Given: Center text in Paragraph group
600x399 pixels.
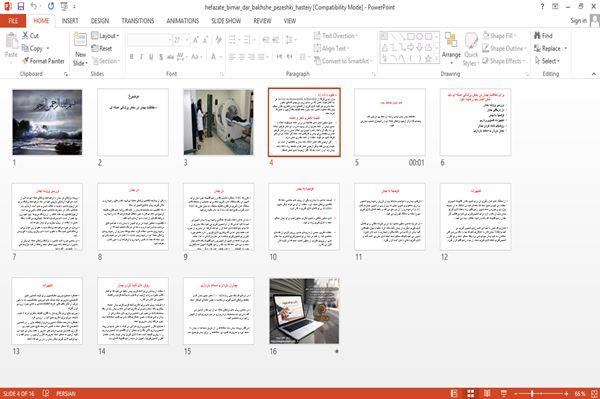Looking at the screenshot, I should (241, 57).
